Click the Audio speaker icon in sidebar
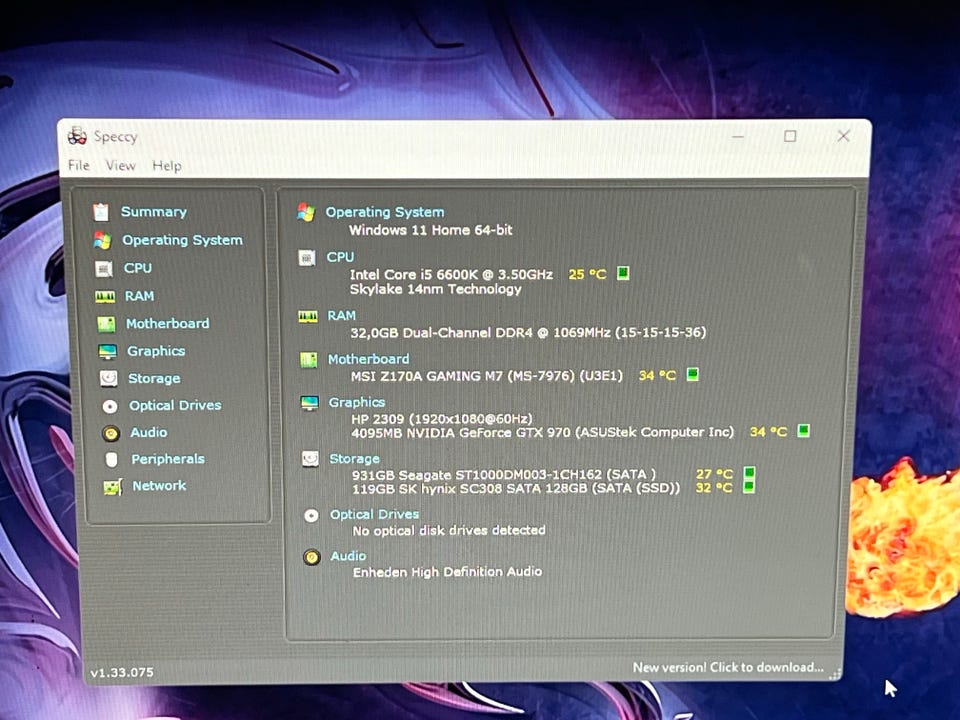Image resolution: width=960 pixels, height=720 pixels. (111, 433)
